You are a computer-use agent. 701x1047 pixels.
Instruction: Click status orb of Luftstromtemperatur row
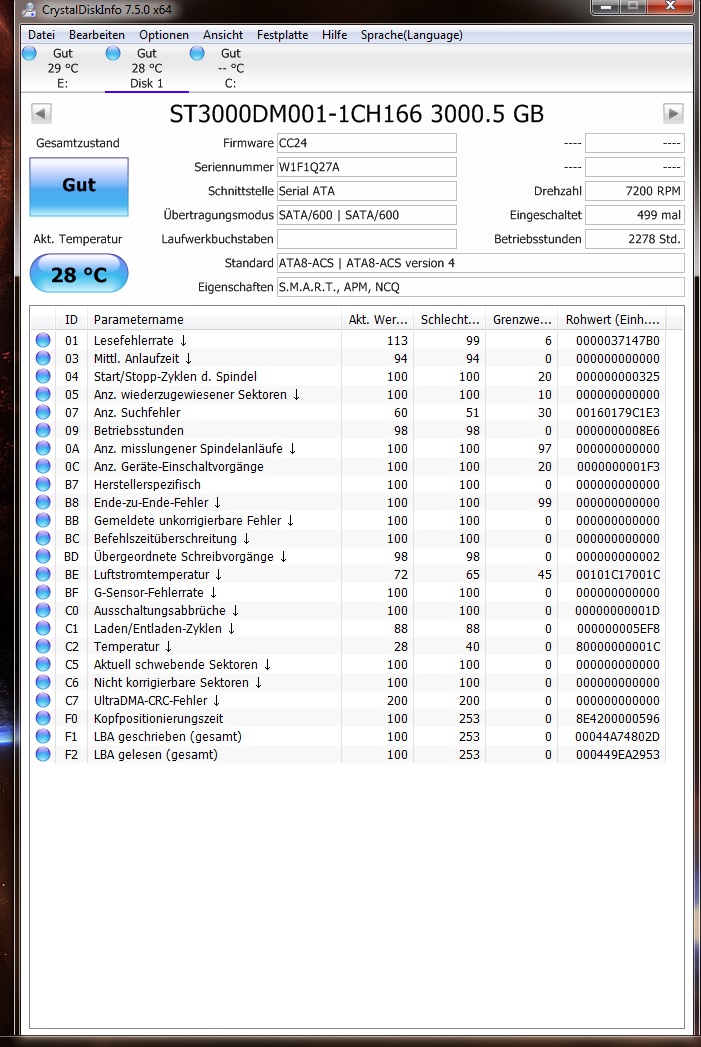click(43, 575)
